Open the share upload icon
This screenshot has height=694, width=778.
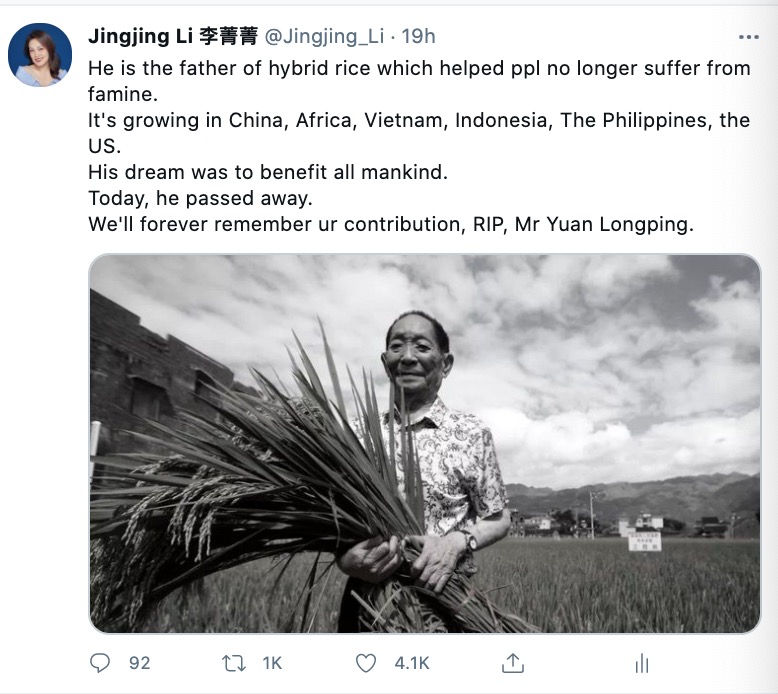coord(513,663)
